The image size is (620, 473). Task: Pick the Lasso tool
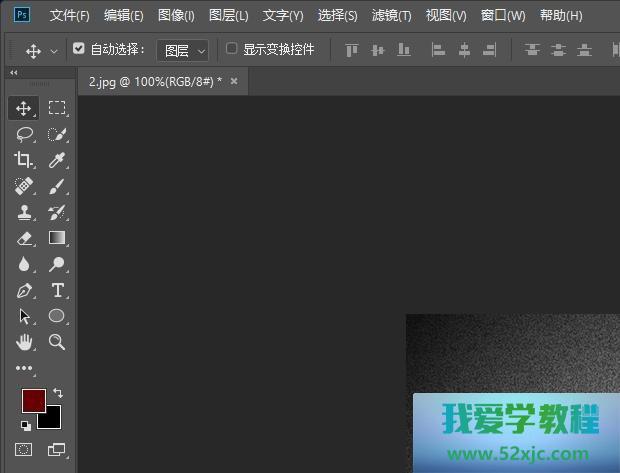[x=24, y=134]
